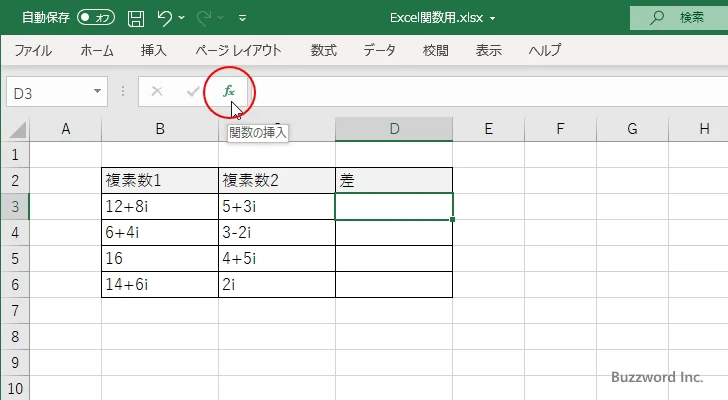This screenshot has height=400, width=728.
Task: Toggle the 自動保存 AutoSave switch
Action: pyautogui.click(x=96, y=18)
